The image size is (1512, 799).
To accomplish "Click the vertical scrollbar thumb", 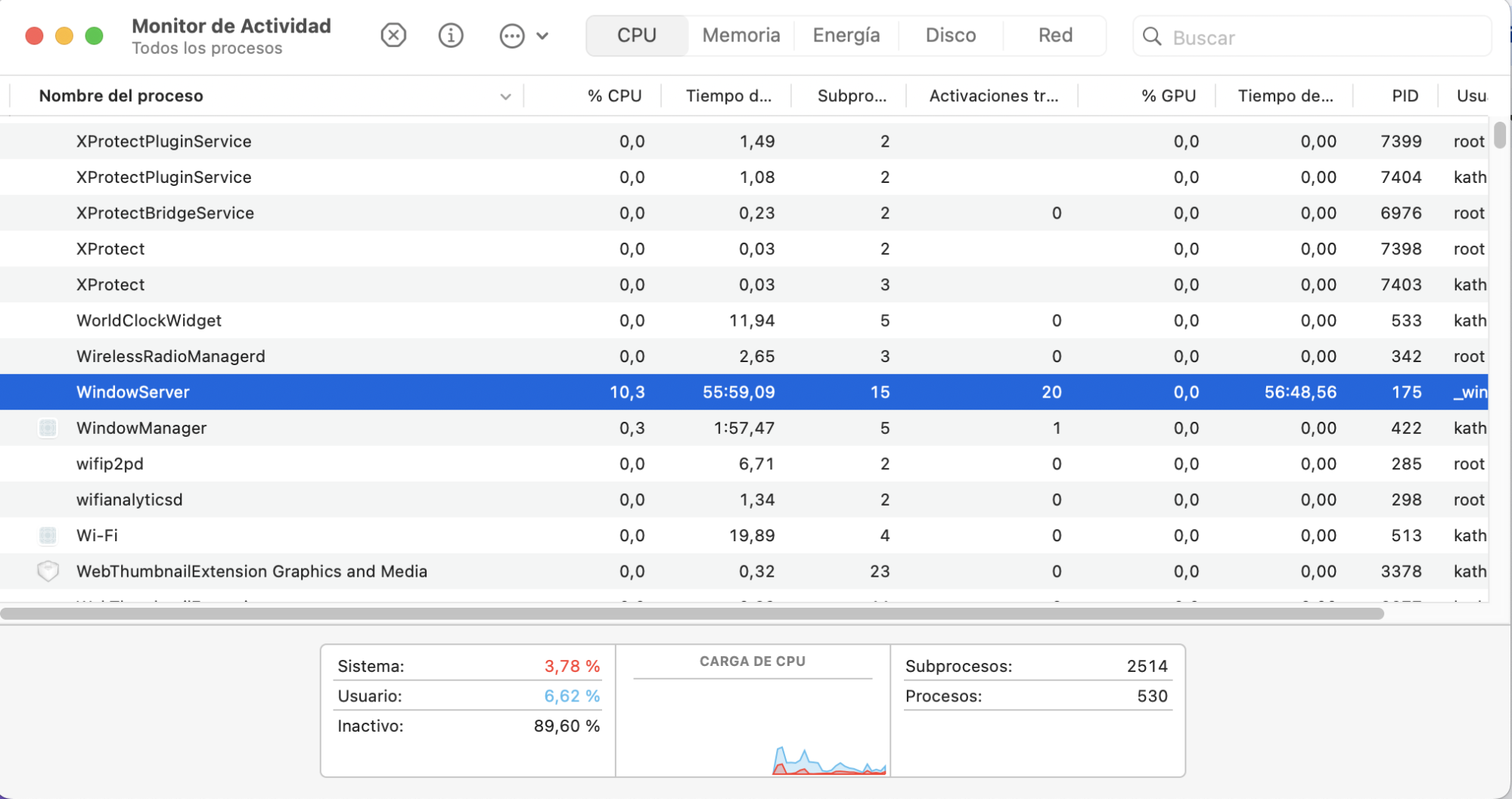I will click(1500, 136).
